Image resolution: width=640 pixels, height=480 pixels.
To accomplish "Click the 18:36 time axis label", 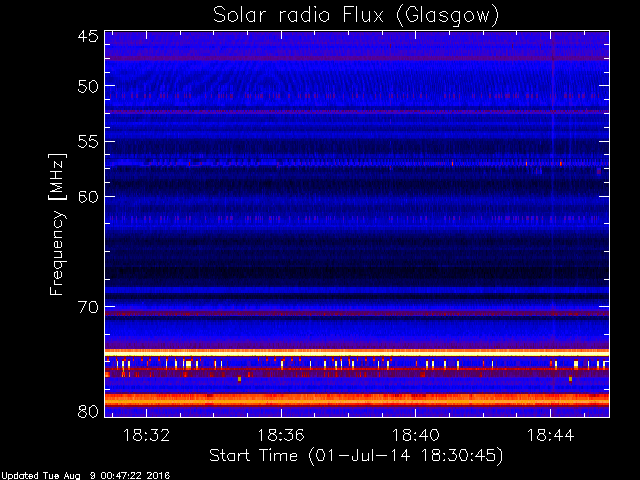I will point(281,435).
